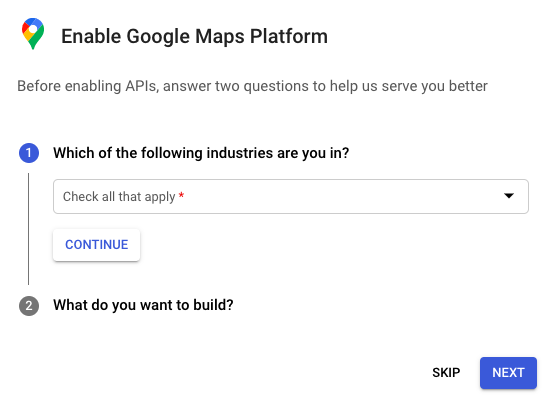The image size is (548, 403).
Task: Expand the "What do you want to build?" step
Action: 143,305
